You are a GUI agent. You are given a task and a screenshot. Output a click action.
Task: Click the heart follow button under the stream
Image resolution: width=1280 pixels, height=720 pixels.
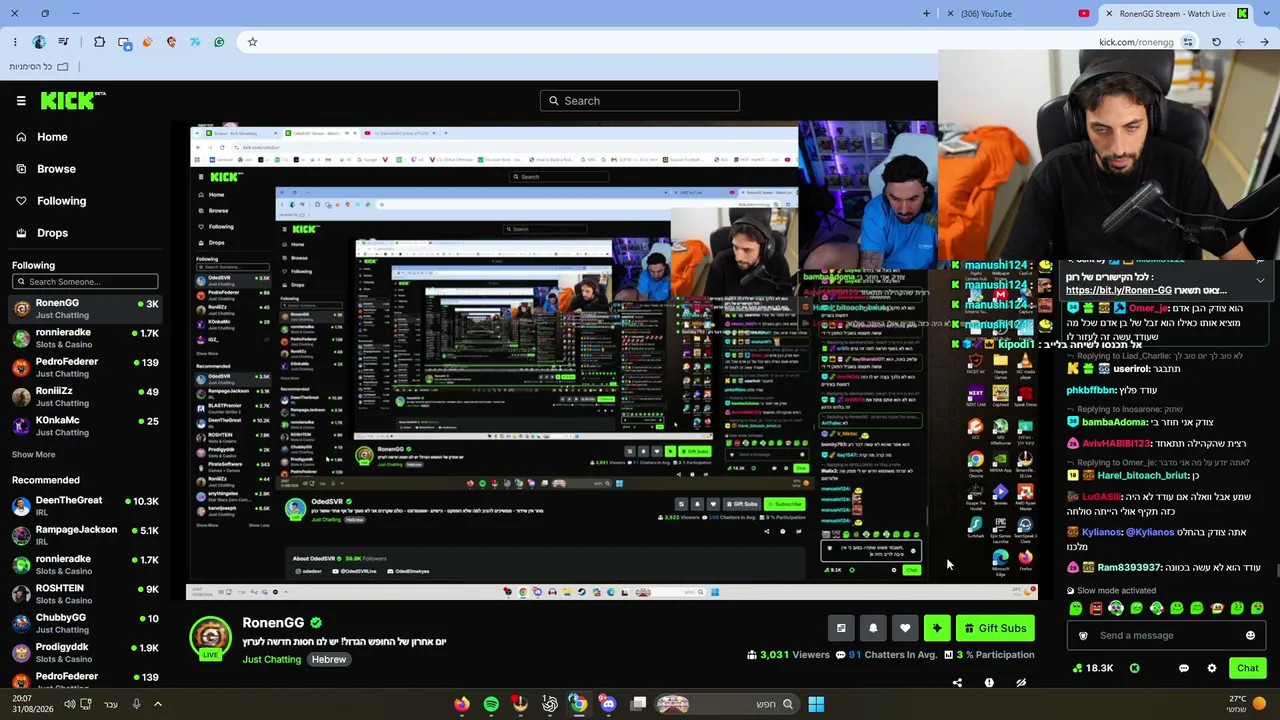[x=905, y=628]
